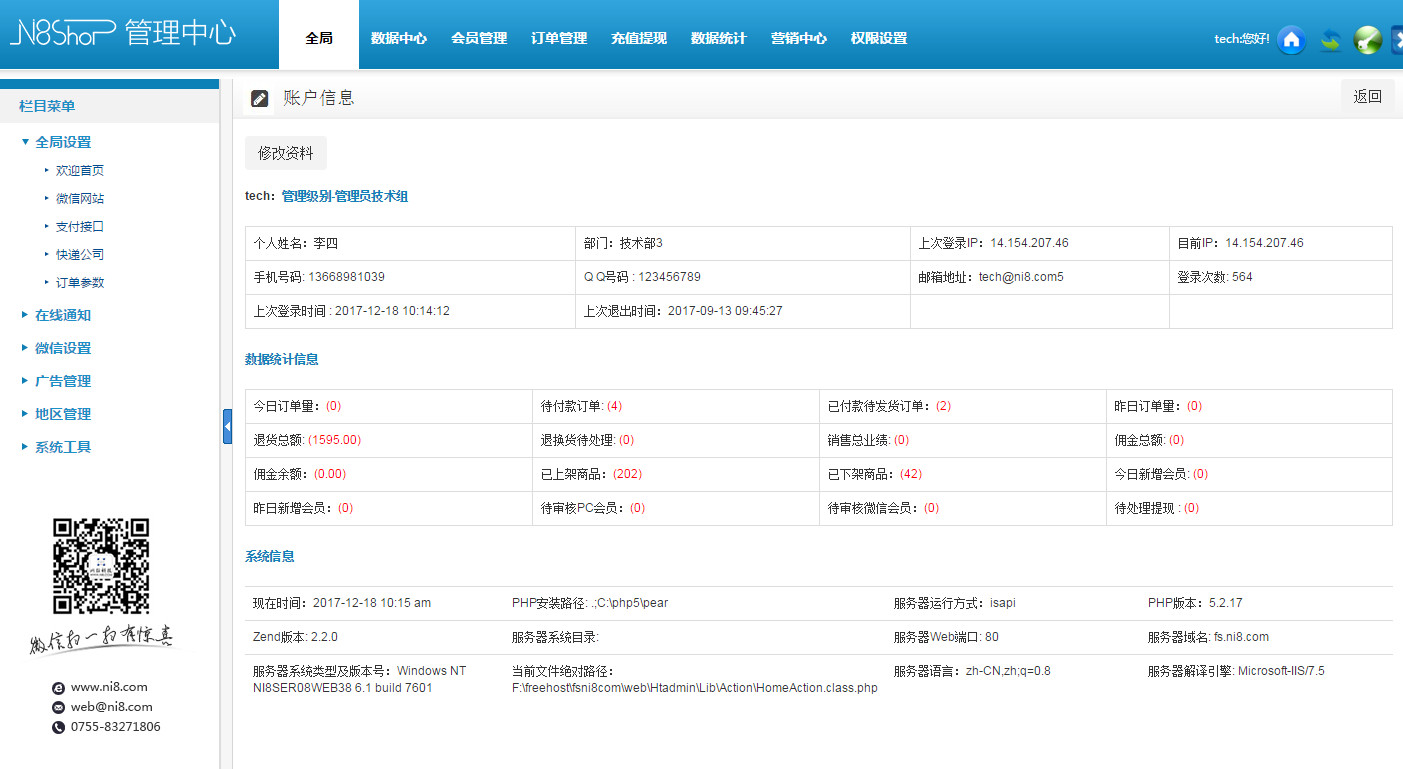
Task: Click the N8Shop 管理中心 logo
Action: pyautogui.click(x=122, y=33)
